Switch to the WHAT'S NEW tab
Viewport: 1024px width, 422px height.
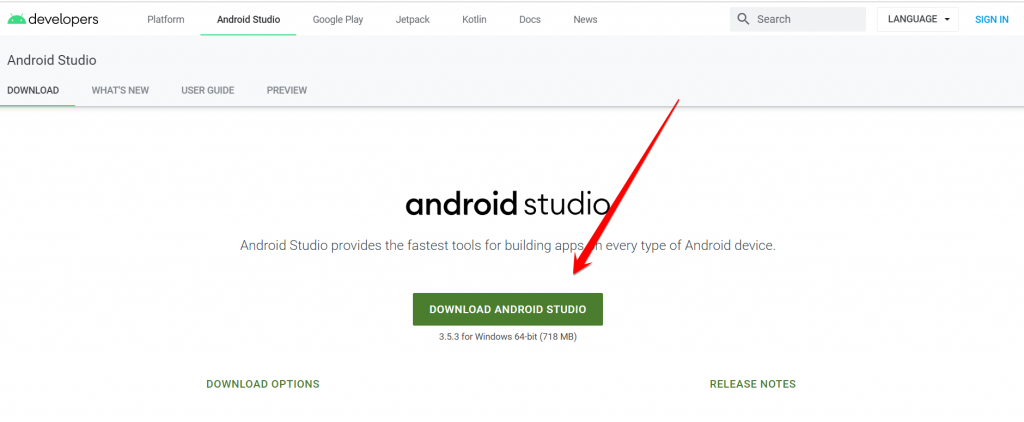click(120, 90)
